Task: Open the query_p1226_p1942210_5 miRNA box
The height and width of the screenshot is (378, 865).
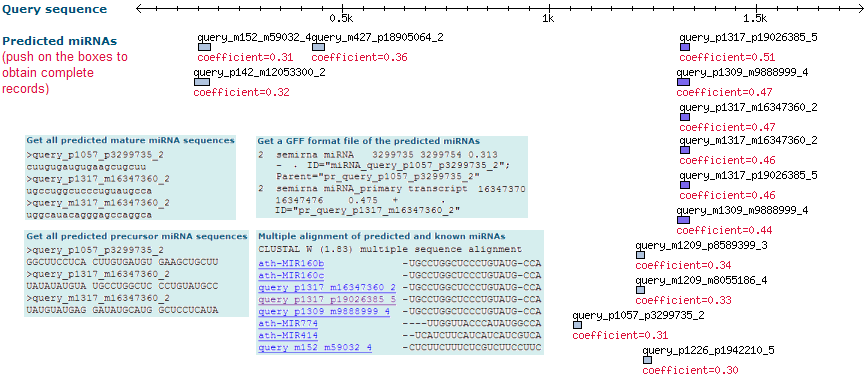Action: (x=648, y=360)
